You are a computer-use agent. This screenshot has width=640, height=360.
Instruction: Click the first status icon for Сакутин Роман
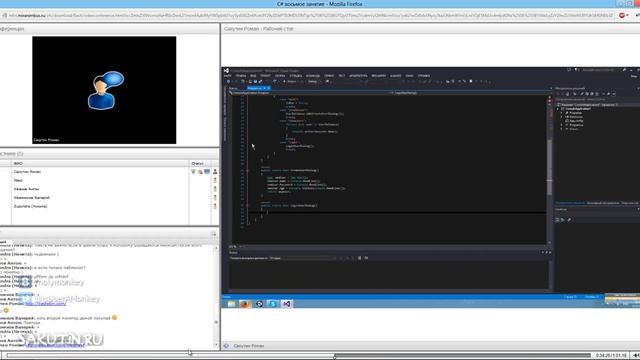click(x=193, y=172)
